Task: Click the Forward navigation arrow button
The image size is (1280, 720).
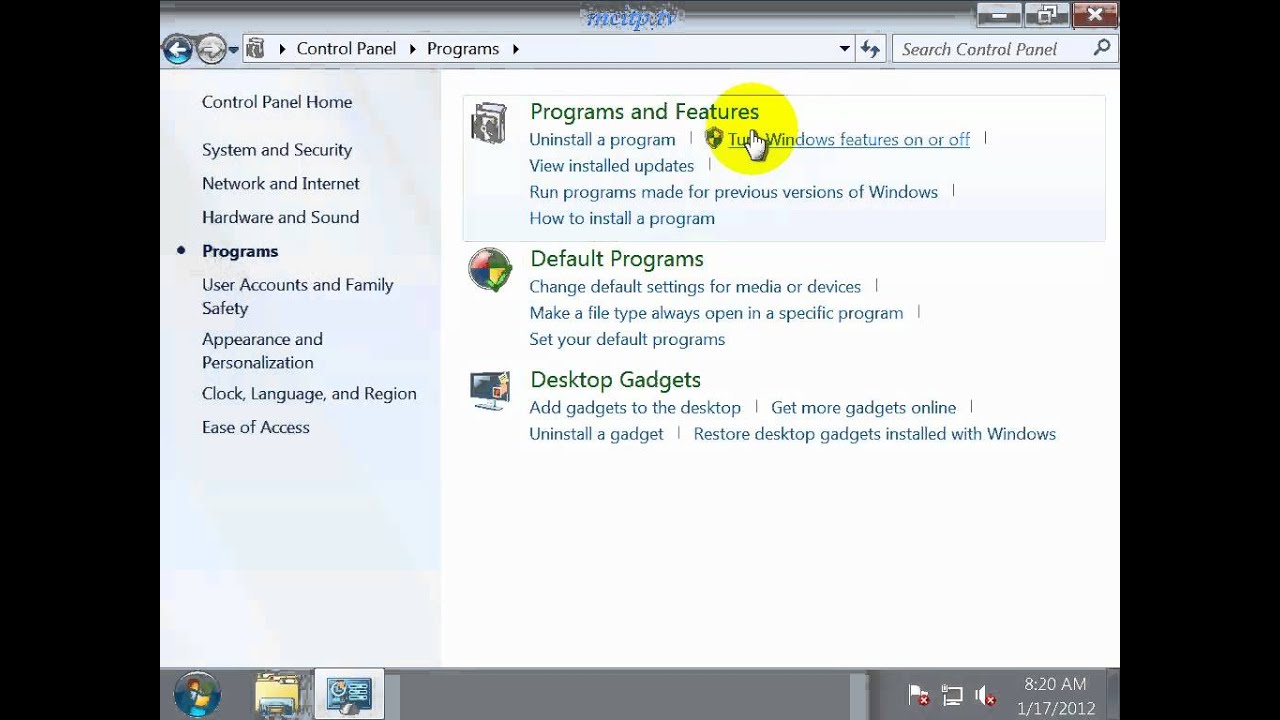Action: (x=210, y=49)
